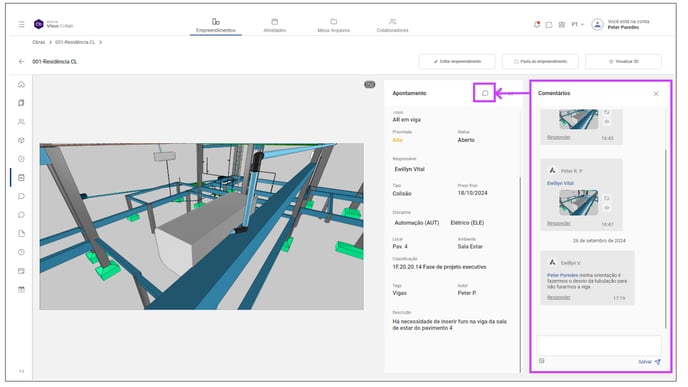Click Responder under the 16:43 comment

click(559, 137)
